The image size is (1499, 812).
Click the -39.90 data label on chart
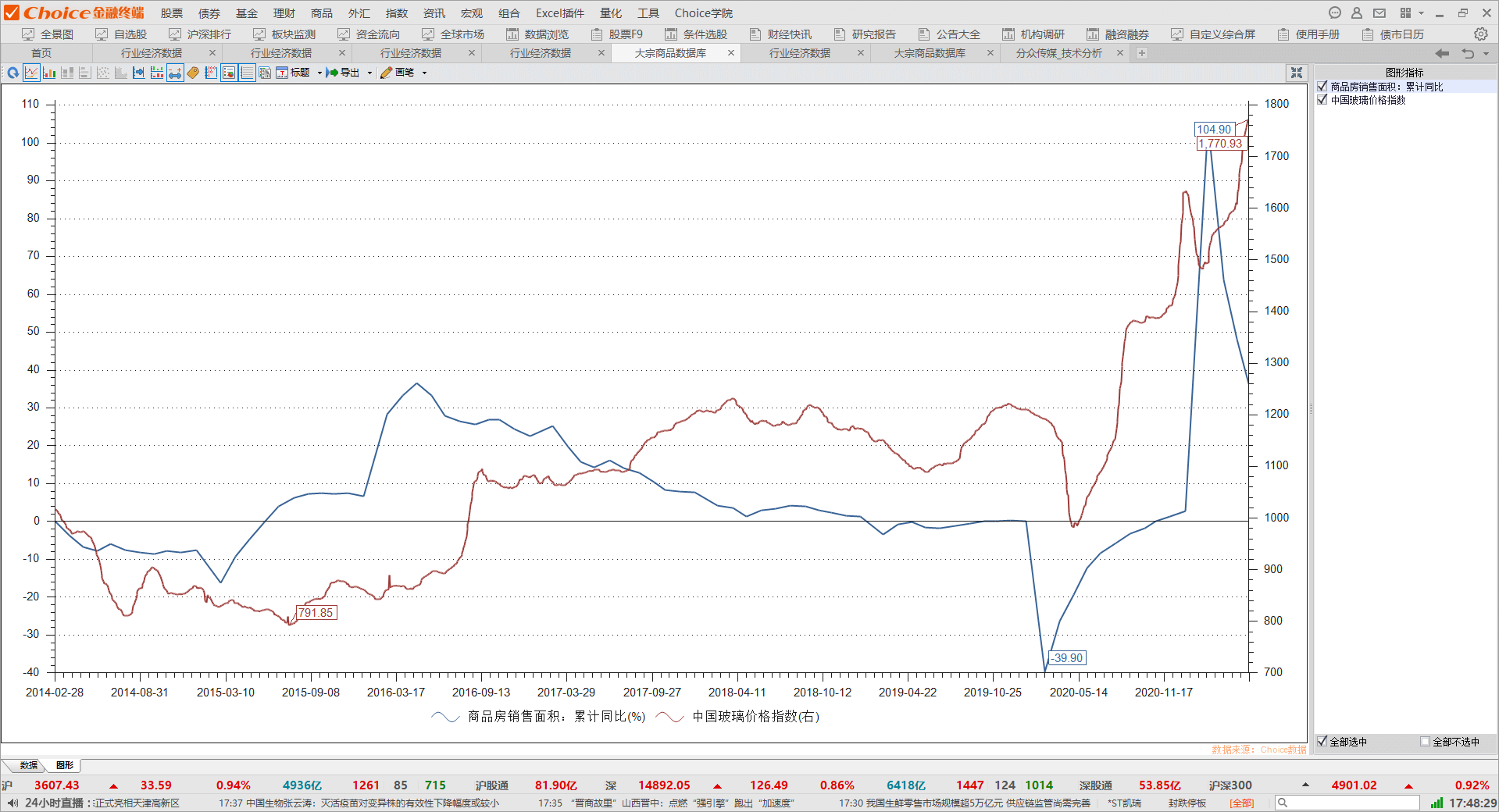pyautogui.click(x=1067, y=658)
